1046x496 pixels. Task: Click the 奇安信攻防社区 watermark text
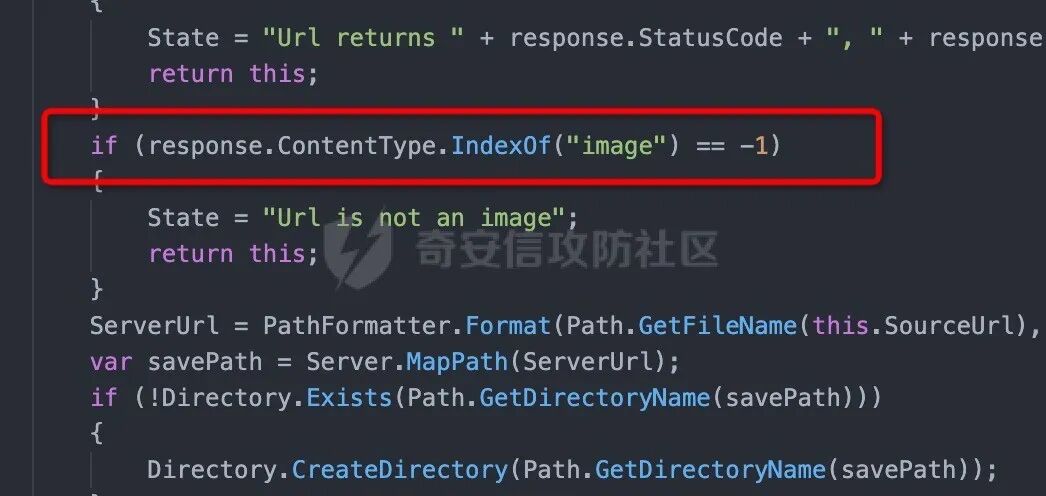[567, 250]
